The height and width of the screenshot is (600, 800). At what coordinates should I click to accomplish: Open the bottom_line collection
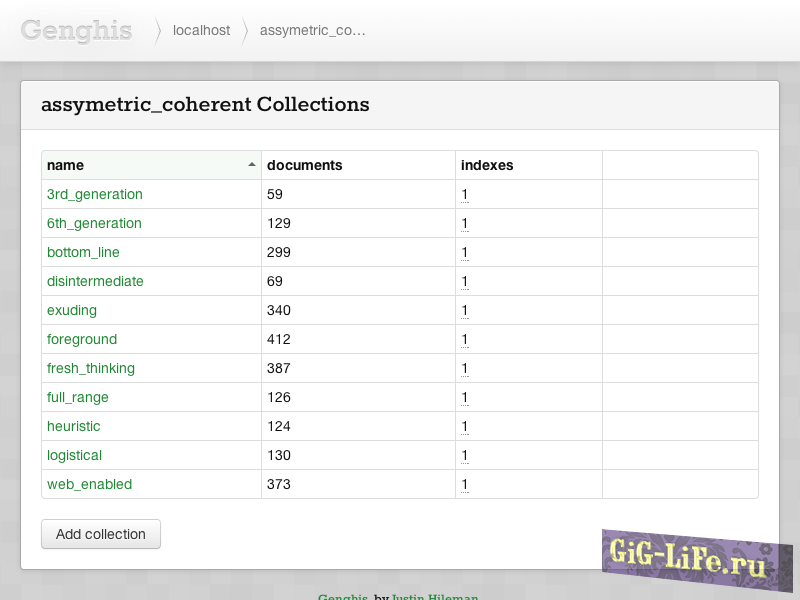click(x=83, y=252)
